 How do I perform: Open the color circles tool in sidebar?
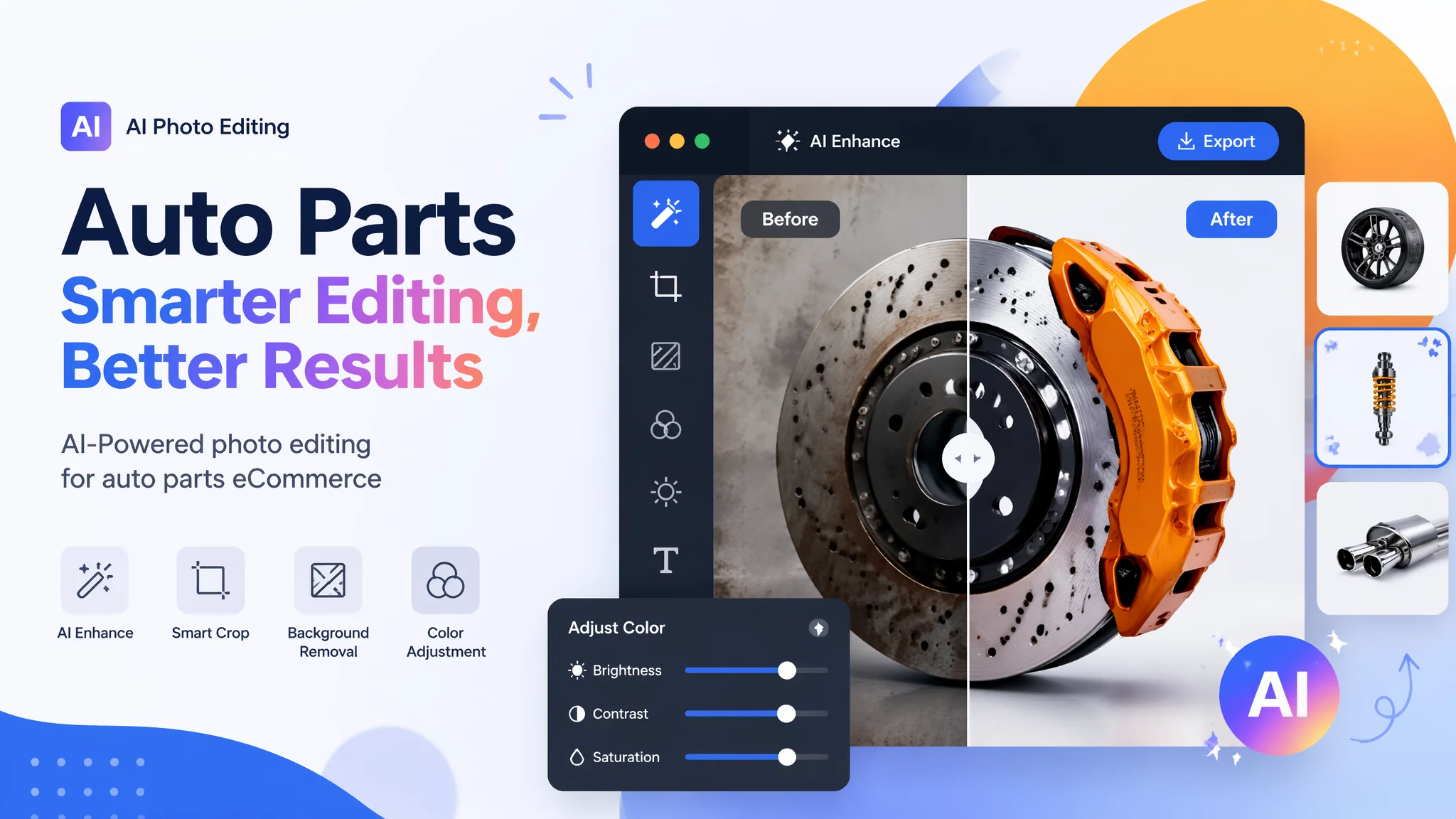point(666,424)
